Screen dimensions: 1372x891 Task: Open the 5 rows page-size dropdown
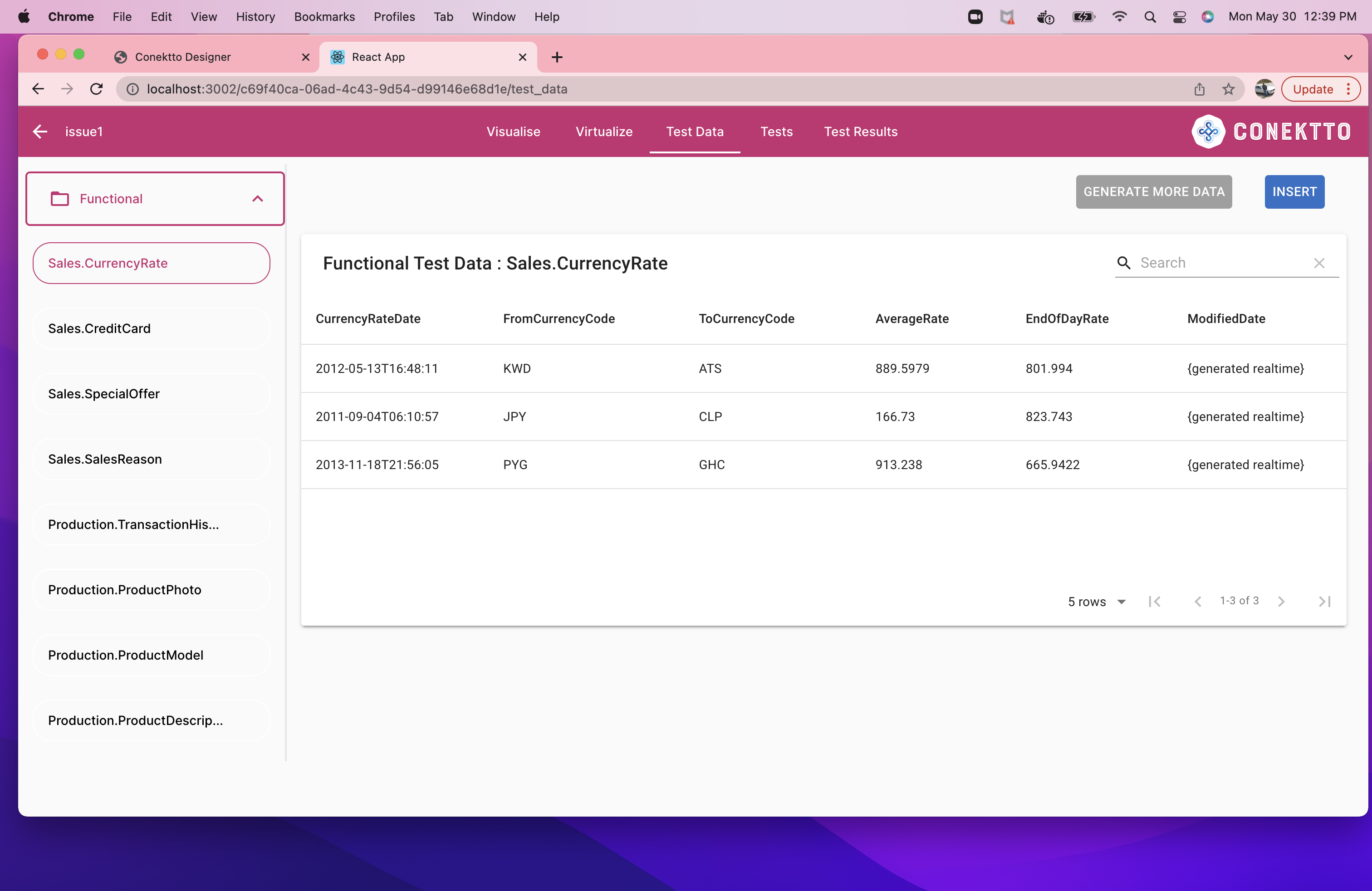[x=1097, y=601]
